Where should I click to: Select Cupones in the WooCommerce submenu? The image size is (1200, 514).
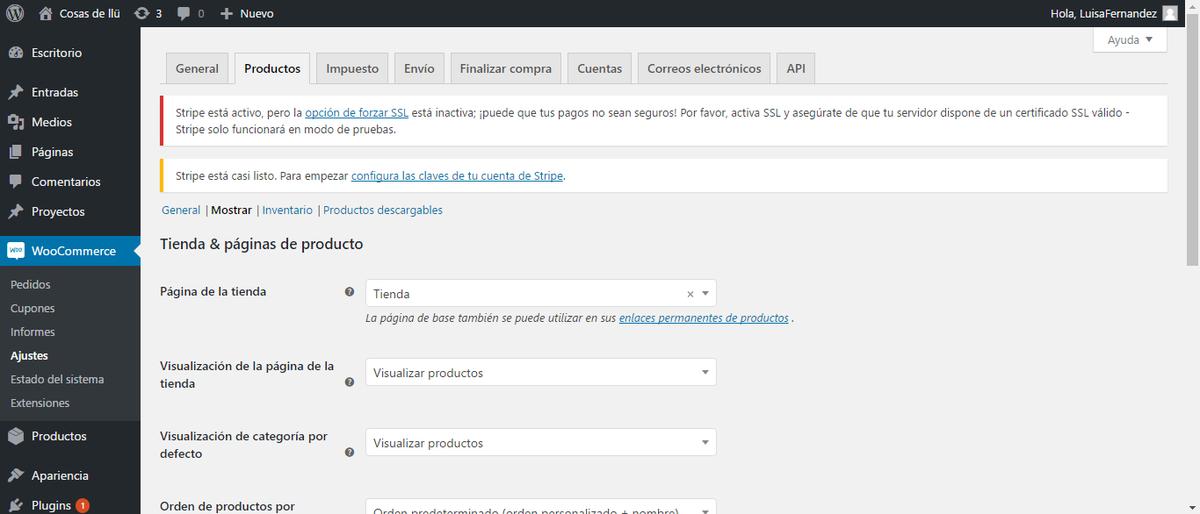tap(33, 308)
